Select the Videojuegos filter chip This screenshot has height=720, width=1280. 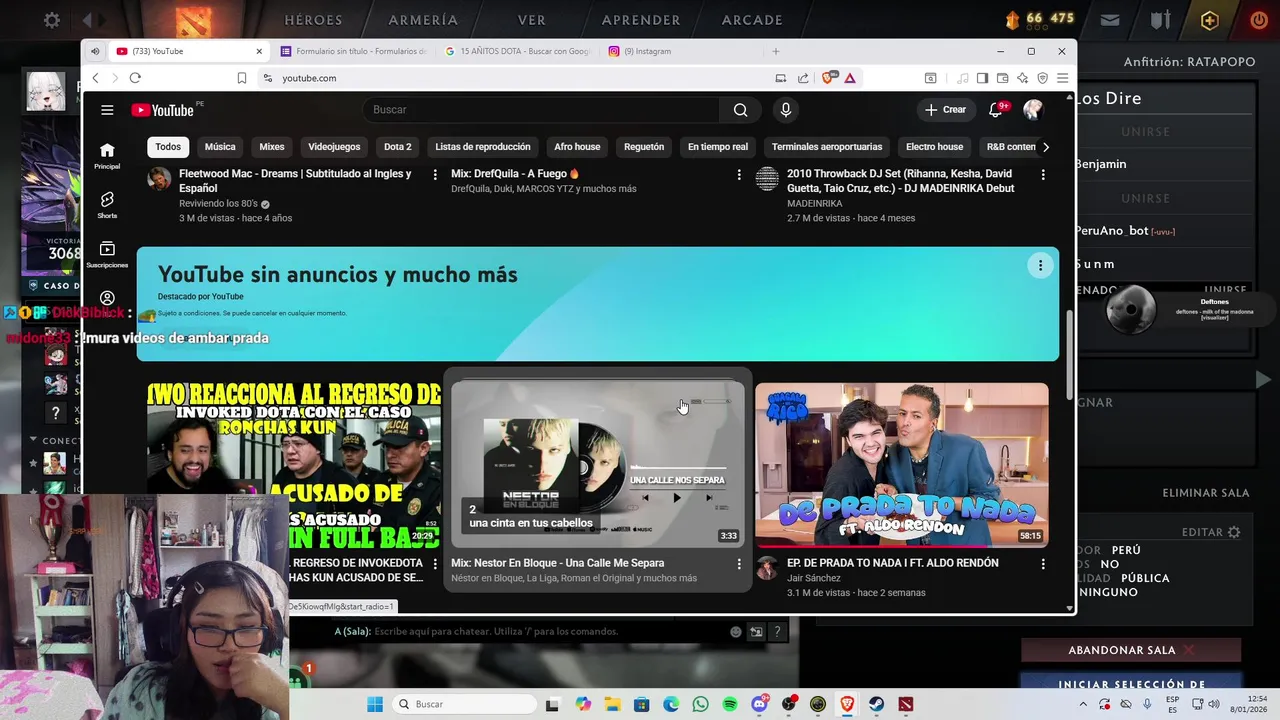334,147
